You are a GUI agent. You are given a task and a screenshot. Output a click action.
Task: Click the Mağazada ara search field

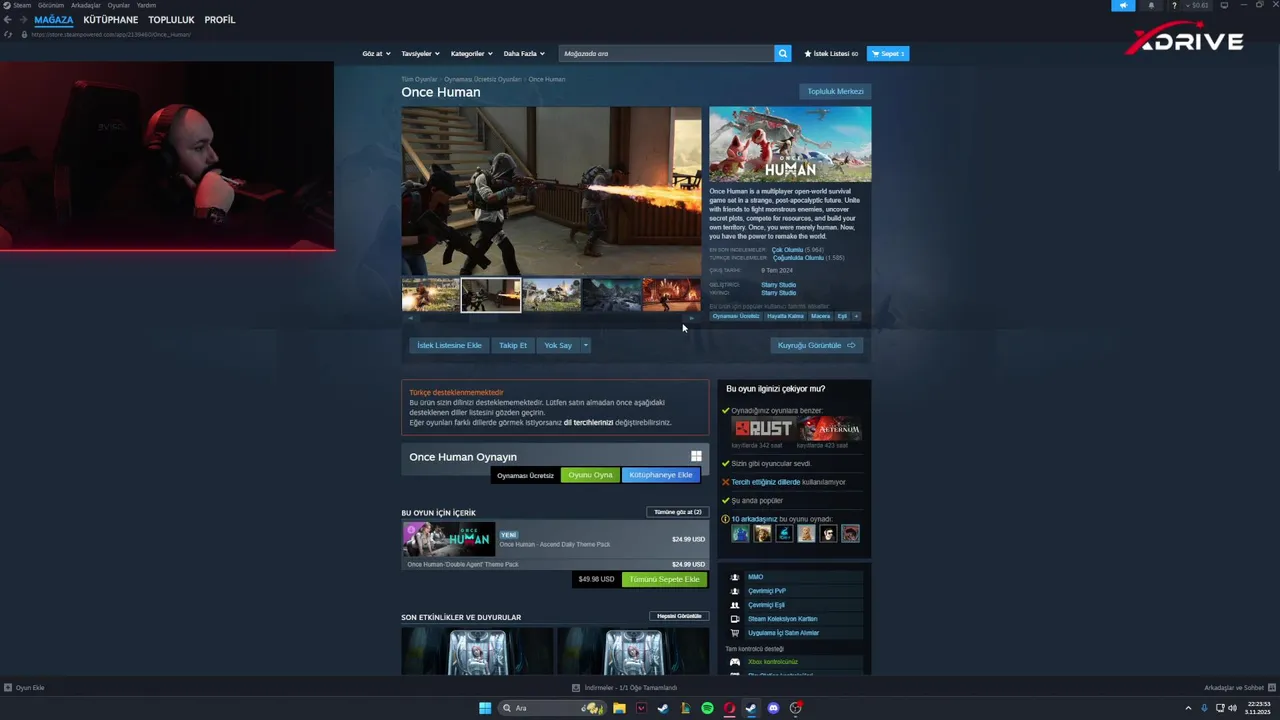[x=666, y=53]
